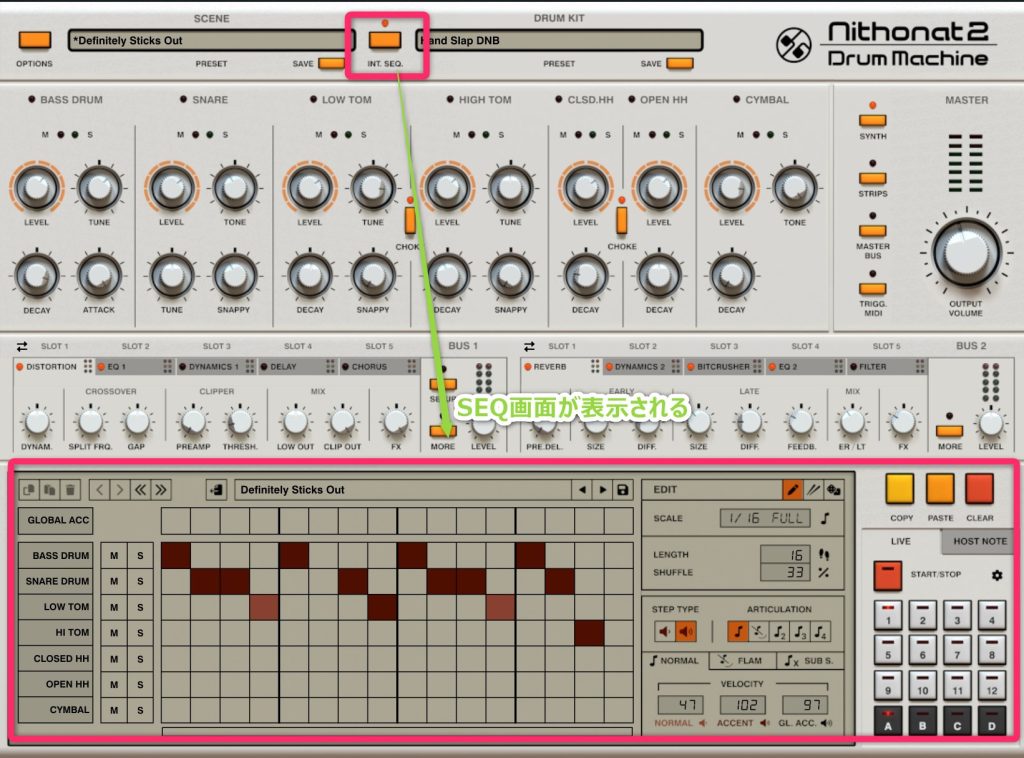This screenshot has height=758, width=1024.
Task: Toggle the INT. SEQ. button
Action: click(x=384, y=40)
